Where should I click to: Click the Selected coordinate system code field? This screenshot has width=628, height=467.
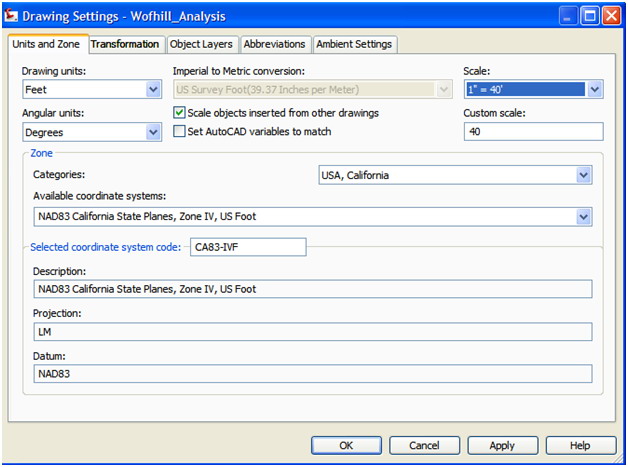click(x=248, y=247)
